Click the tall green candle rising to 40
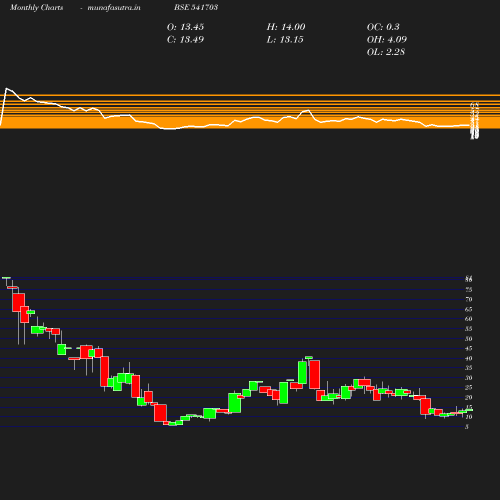 (x=302, y=372)
